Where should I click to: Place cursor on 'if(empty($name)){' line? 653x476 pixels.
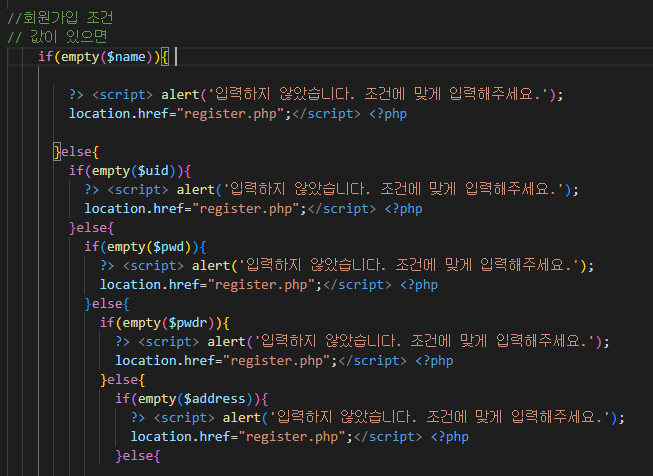(103, 57)
